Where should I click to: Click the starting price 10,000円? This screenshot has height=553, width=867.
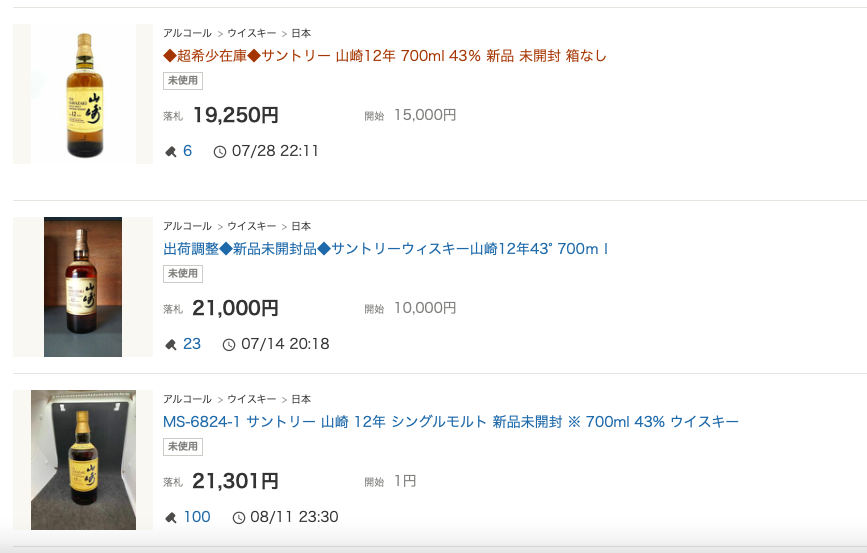[x=425, y=308]
